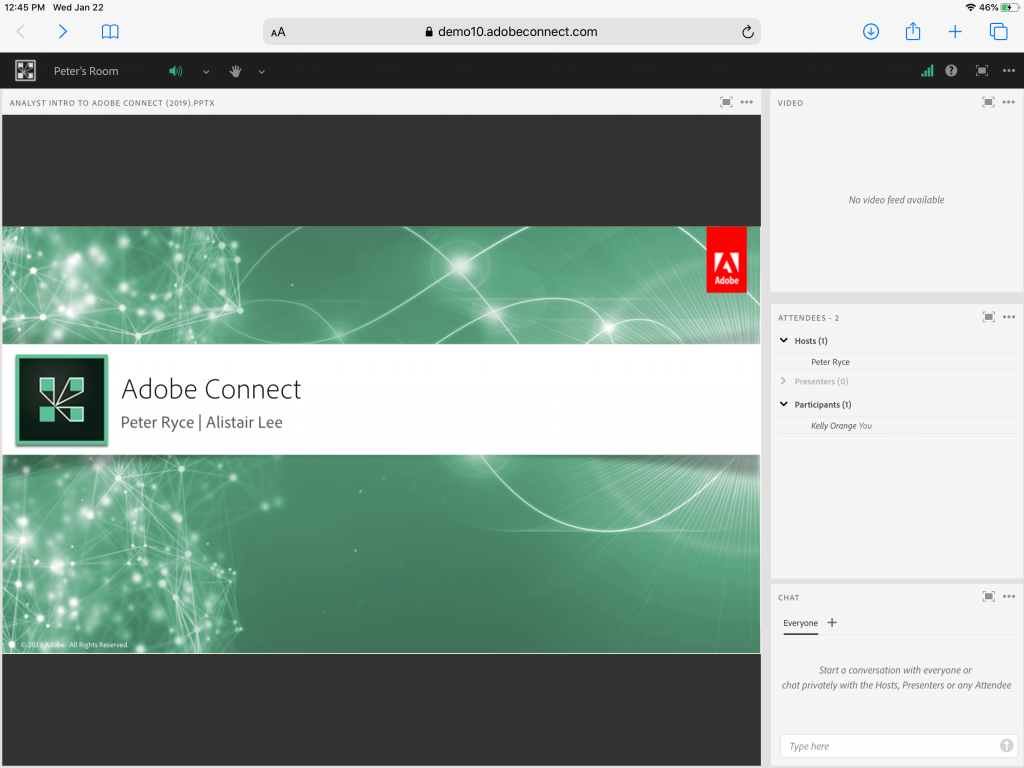Check the connection status bars icon
This screenshot has height=768, width=1024.
click(x=925, y=71)
